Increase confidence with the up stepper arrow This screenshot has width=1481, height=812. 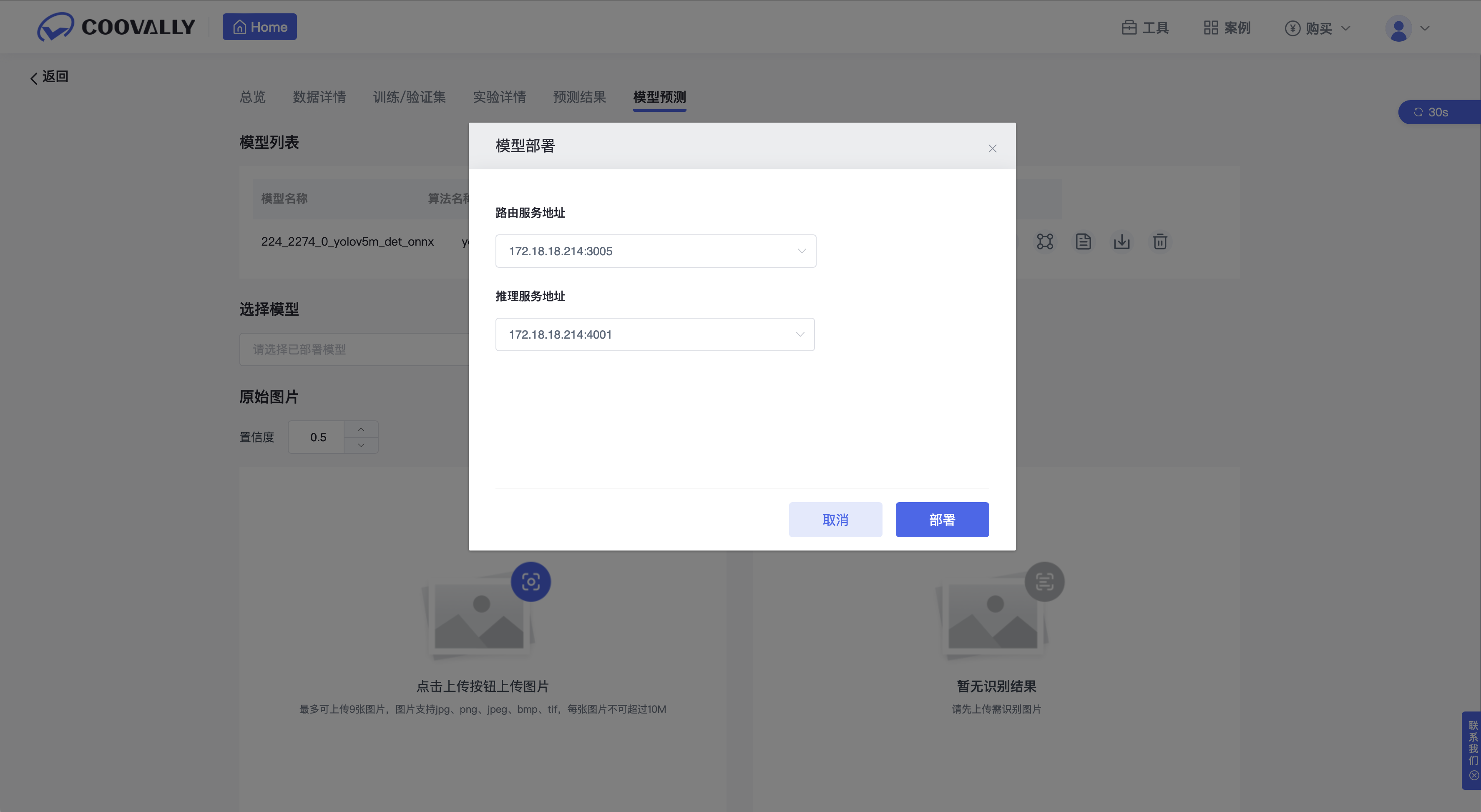pos(361,430)
